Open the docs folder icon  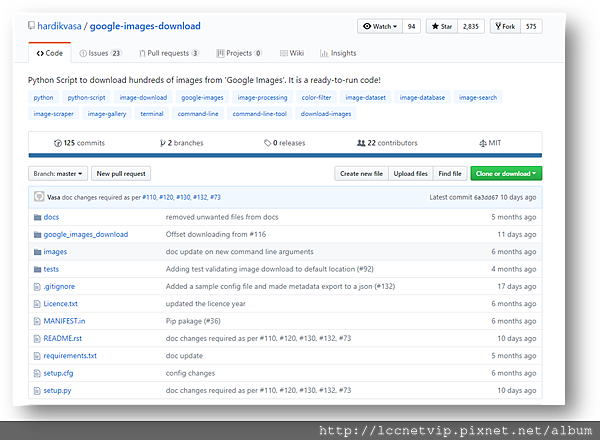click(37, 217)
